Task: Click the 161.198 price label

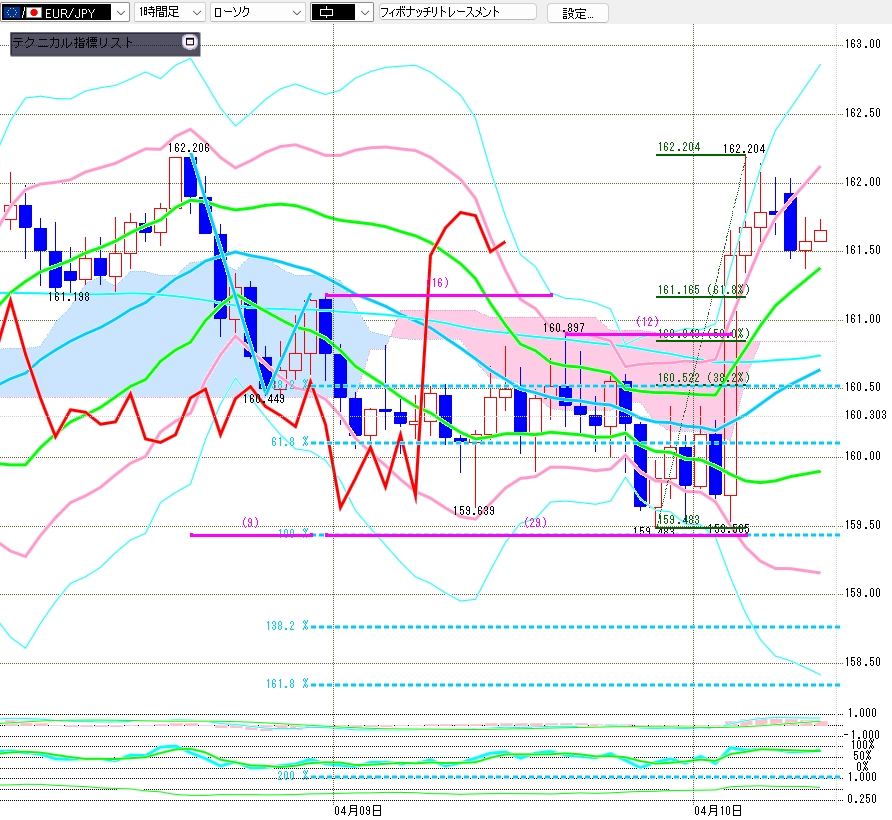Action: pos(69,297)
